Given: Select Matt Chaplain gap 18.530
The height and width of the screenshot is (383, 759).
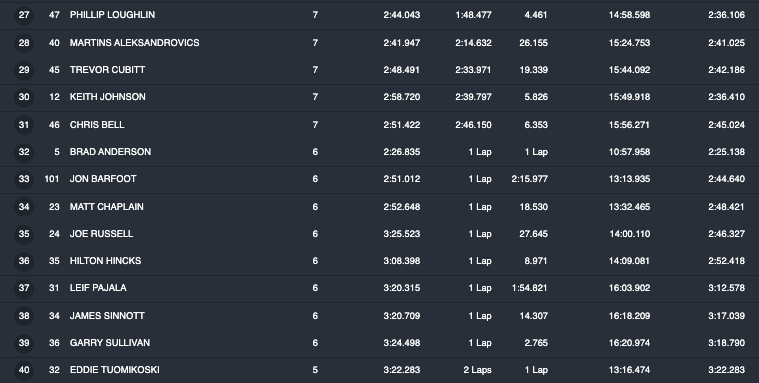Looking at the screenshot, I should pyautogui.click(x=533, y=207).
